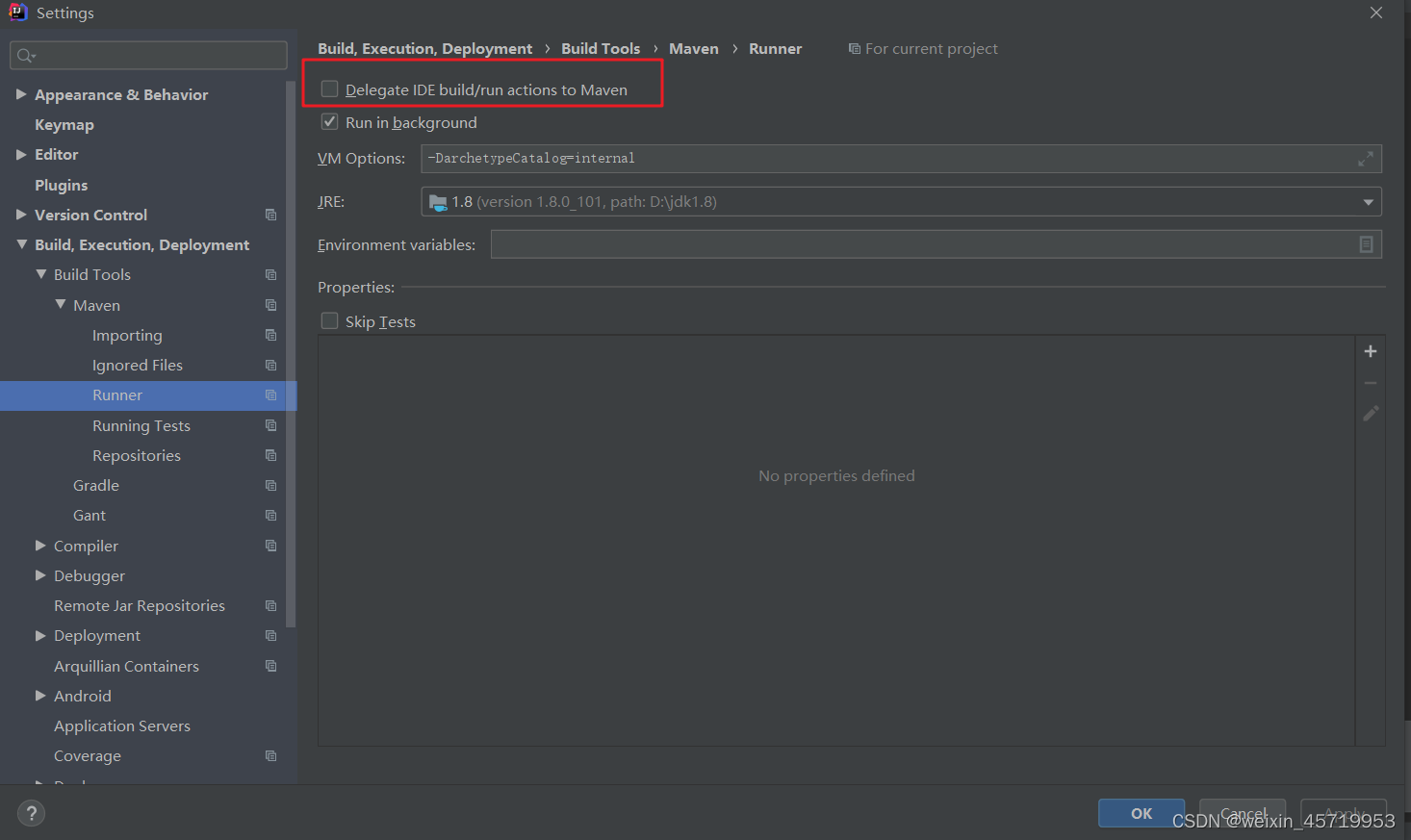Viewport: 1411px width, 840px height.
Task: Click project-level icon beside Deployment
Action: click(270, 636)
